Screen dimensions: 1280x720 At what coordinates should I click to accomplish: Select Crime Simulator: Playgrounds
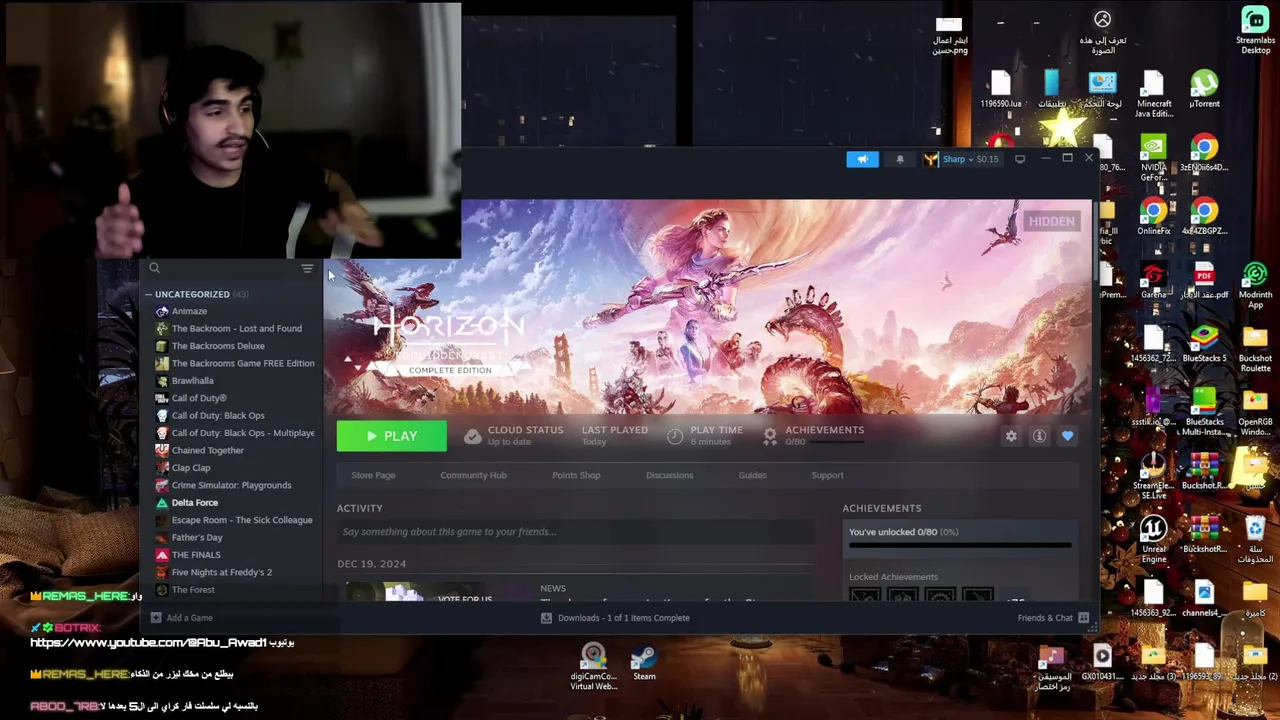[x=231, y=485]
